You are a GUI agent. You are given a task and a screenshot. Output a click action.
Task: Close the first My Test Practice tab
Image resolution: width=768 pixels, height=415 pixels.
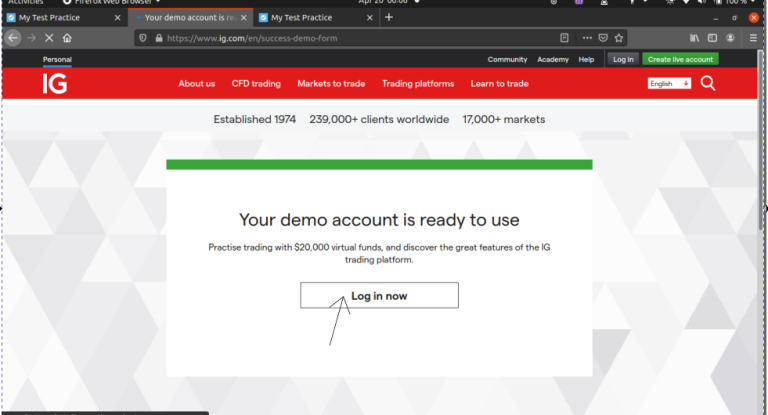coord(118,18)
